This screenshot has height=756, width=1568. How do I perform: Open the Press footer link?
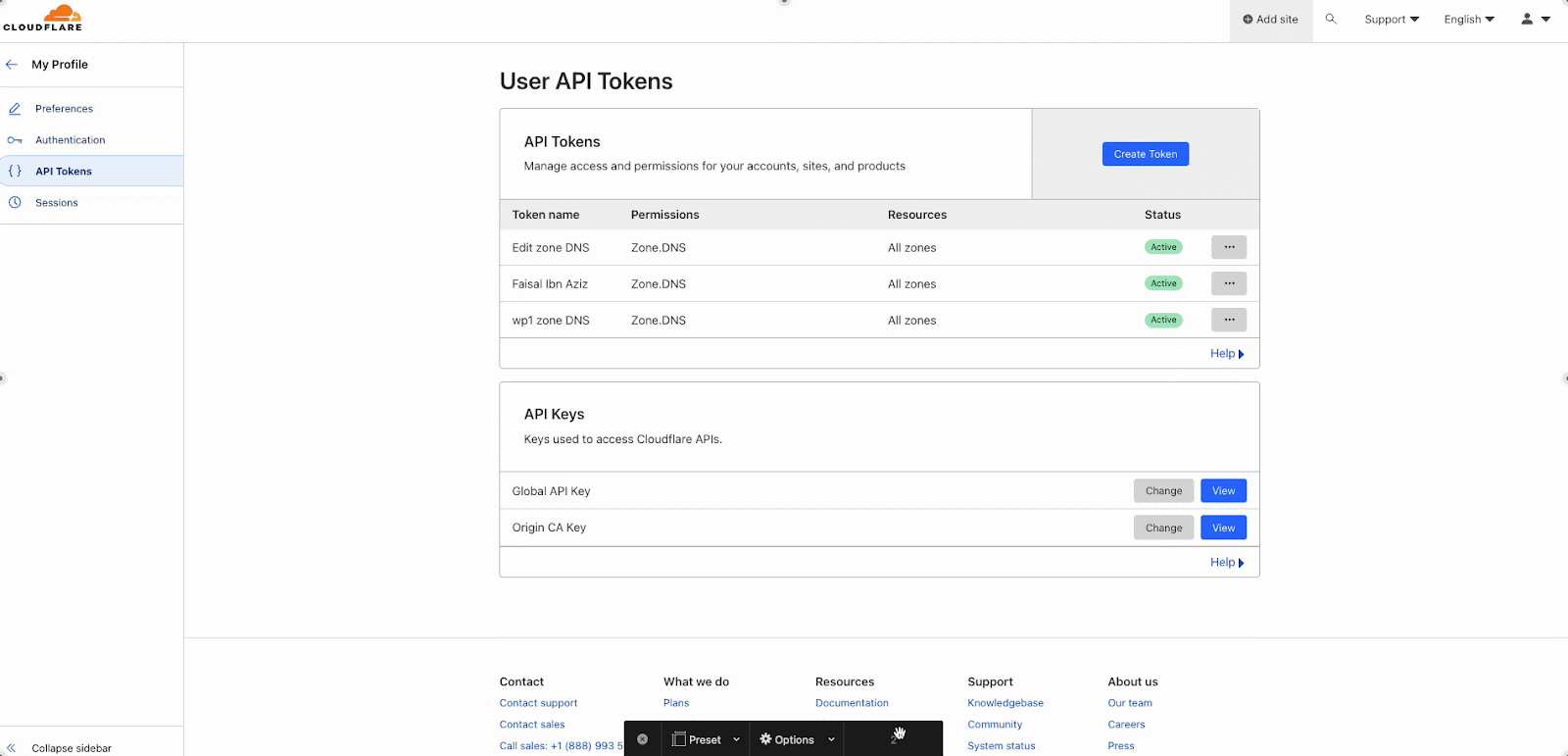click(x=1121, y=746)
